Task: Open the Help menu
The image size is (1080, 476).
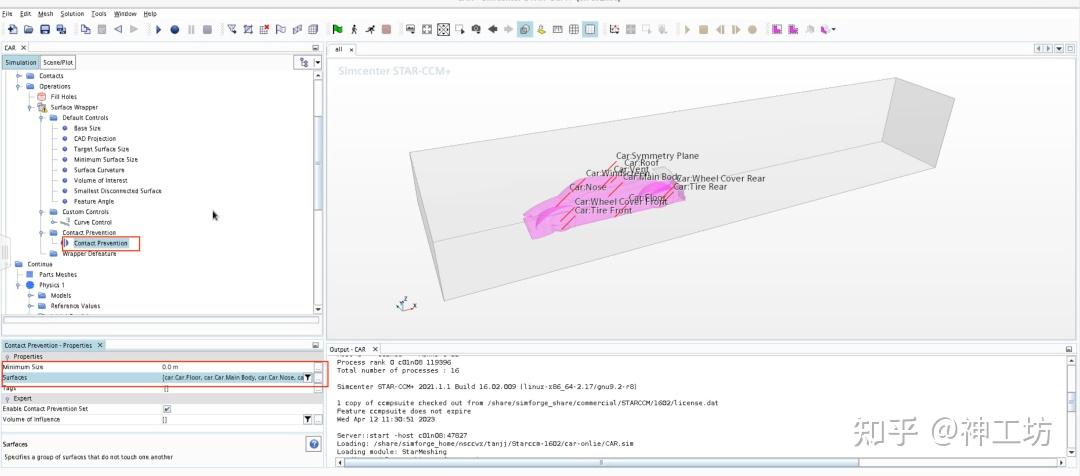Action: (x=150, y=14)
